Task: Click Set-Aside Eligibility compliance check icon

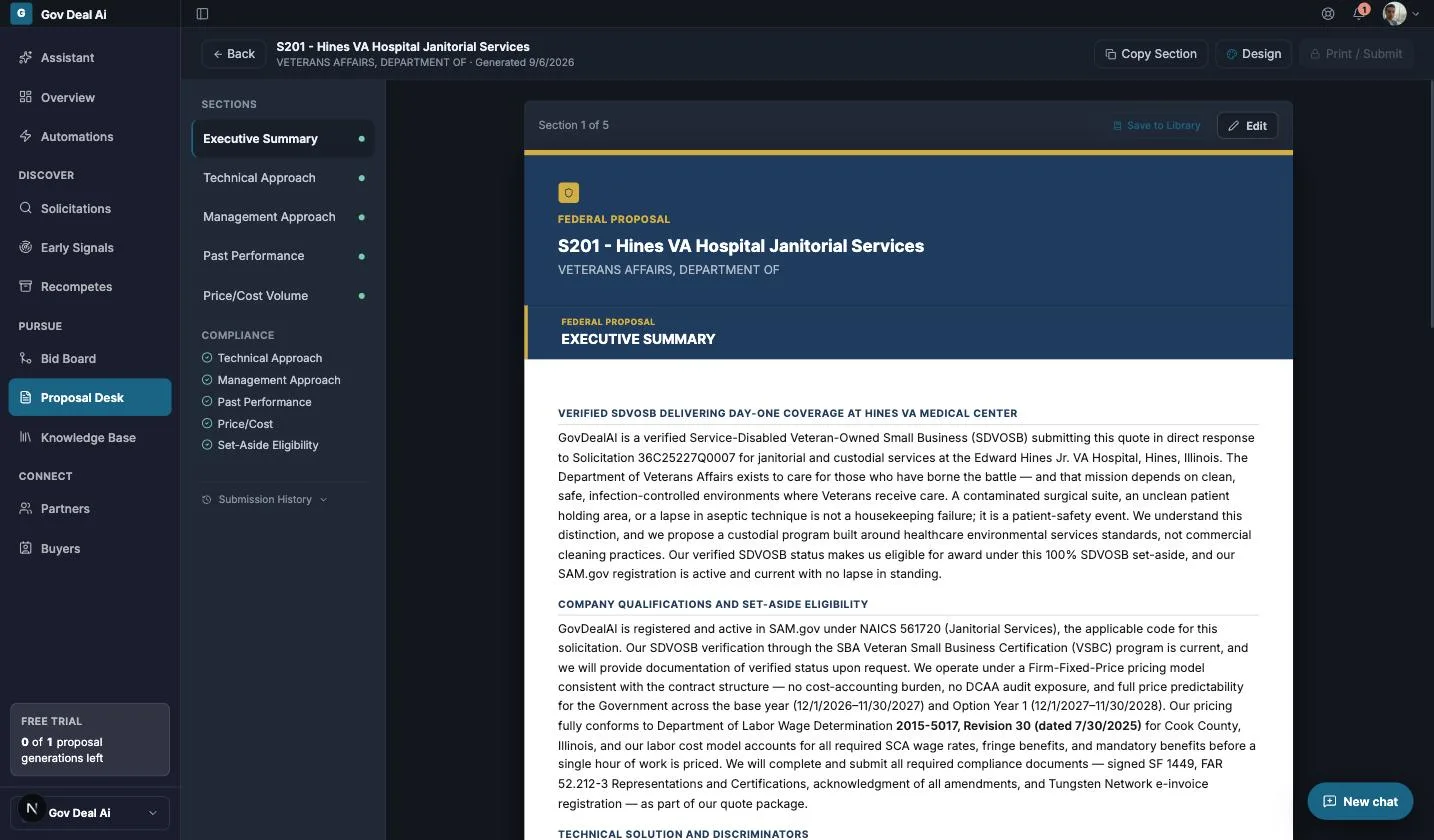Action: point(207,445)
